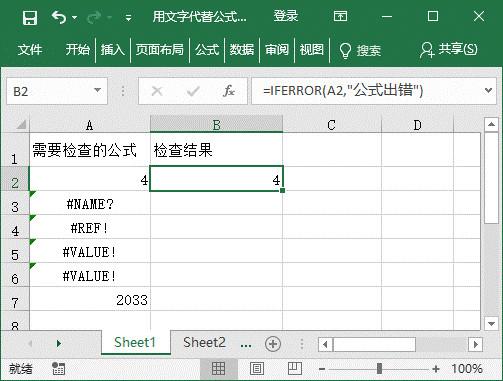The image size is (503, 381).
Task: Open Ribbon Display Options icon
Action: point(340,16)
